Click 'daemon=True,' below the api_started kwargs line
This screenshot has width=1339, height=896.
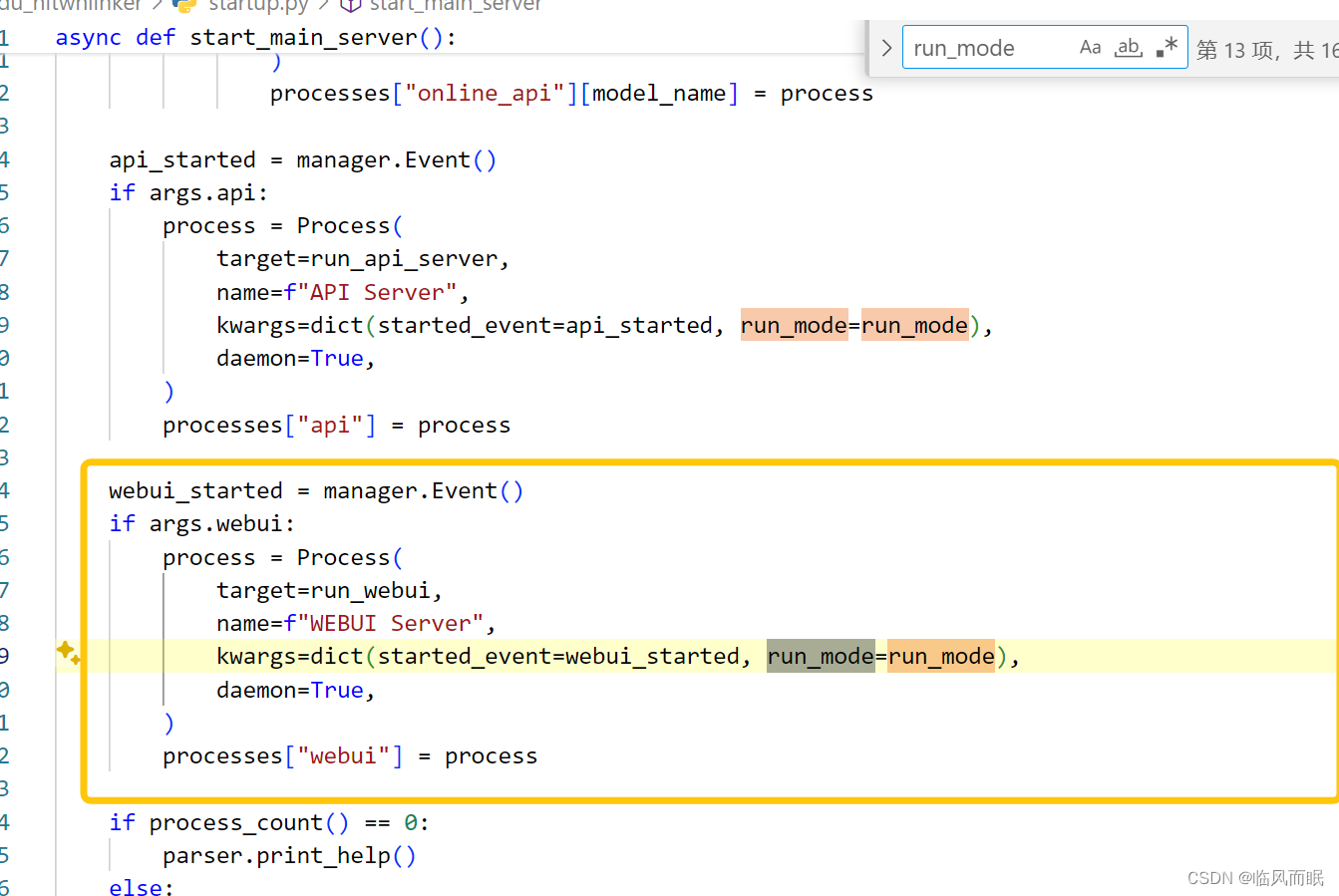pos(296,359)
